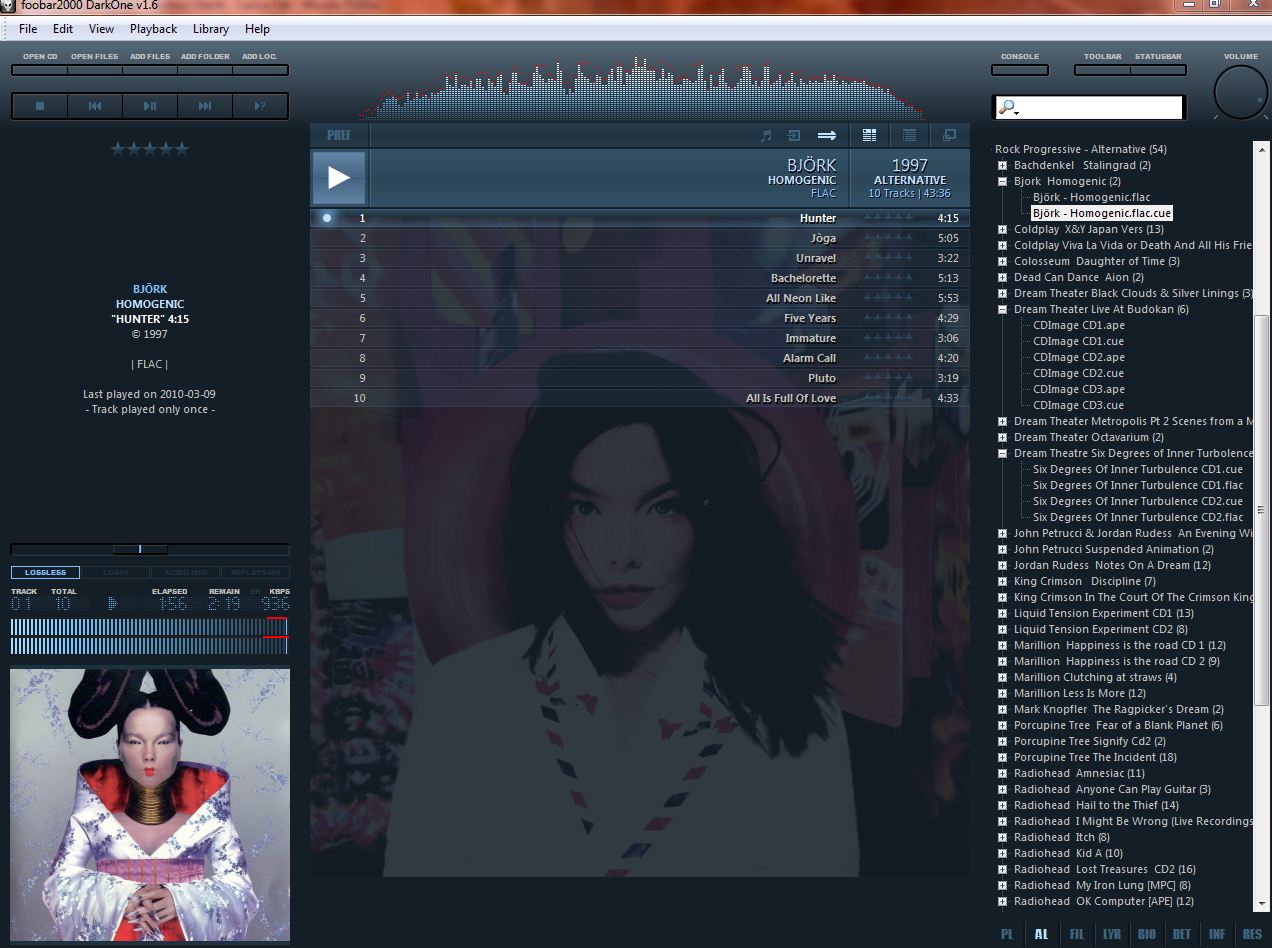
Task: Click the music note icon in playlist toolbar
Action: pyautogui.click(x=767, y=135)
